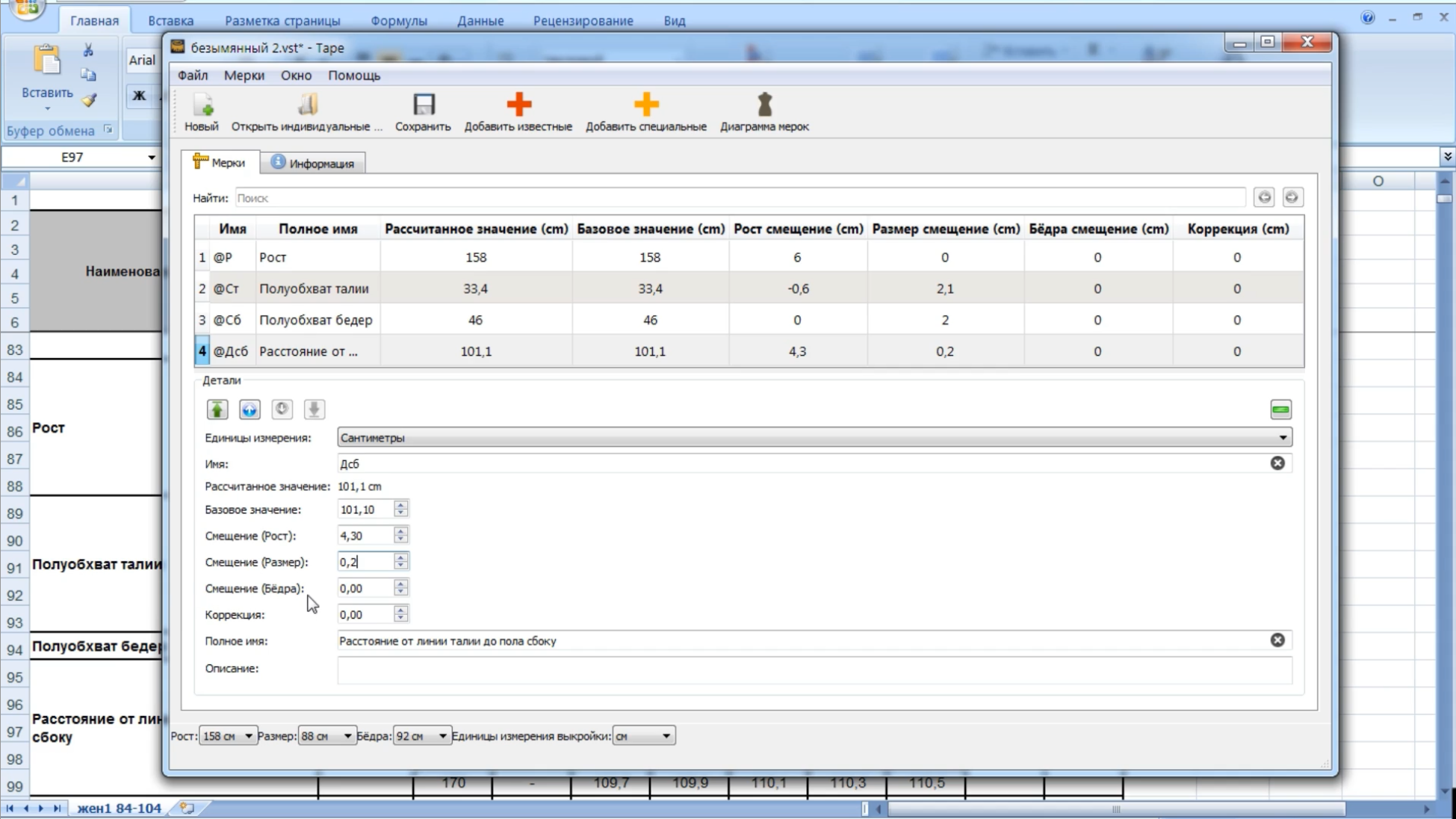Image resolution: width=1456 pixels, height=819 pixels.
Task: Select the Мерки tab
Action: [220, 162]
